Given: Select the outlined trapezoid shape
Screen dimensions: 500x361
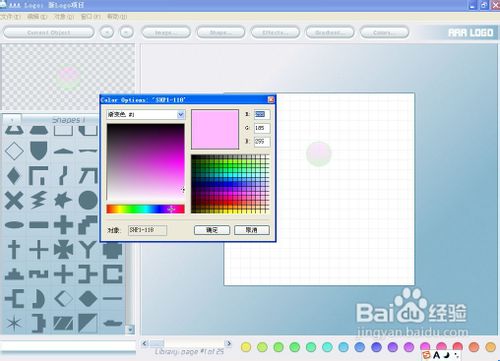Looking at the screenshot, I should 14,130.
